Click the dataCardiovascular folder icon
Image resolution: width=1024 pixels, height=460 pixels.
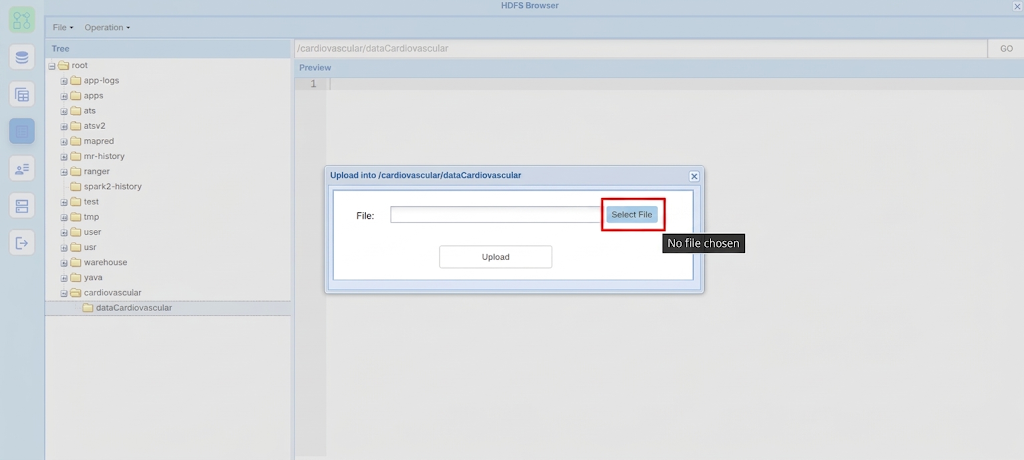click(88, 308)
